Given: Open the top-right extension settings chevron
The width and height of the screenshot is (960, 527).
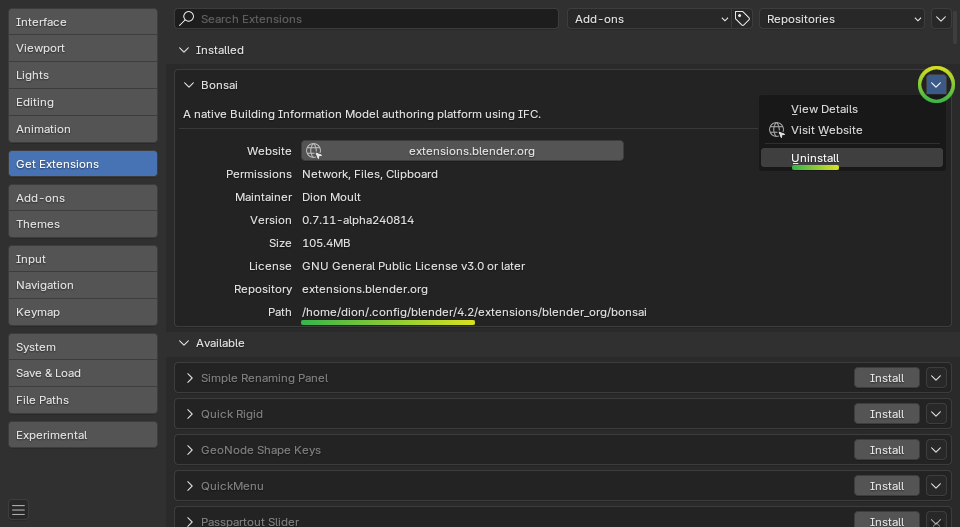Looking at the screenshot, I should [x=941, y=19].
